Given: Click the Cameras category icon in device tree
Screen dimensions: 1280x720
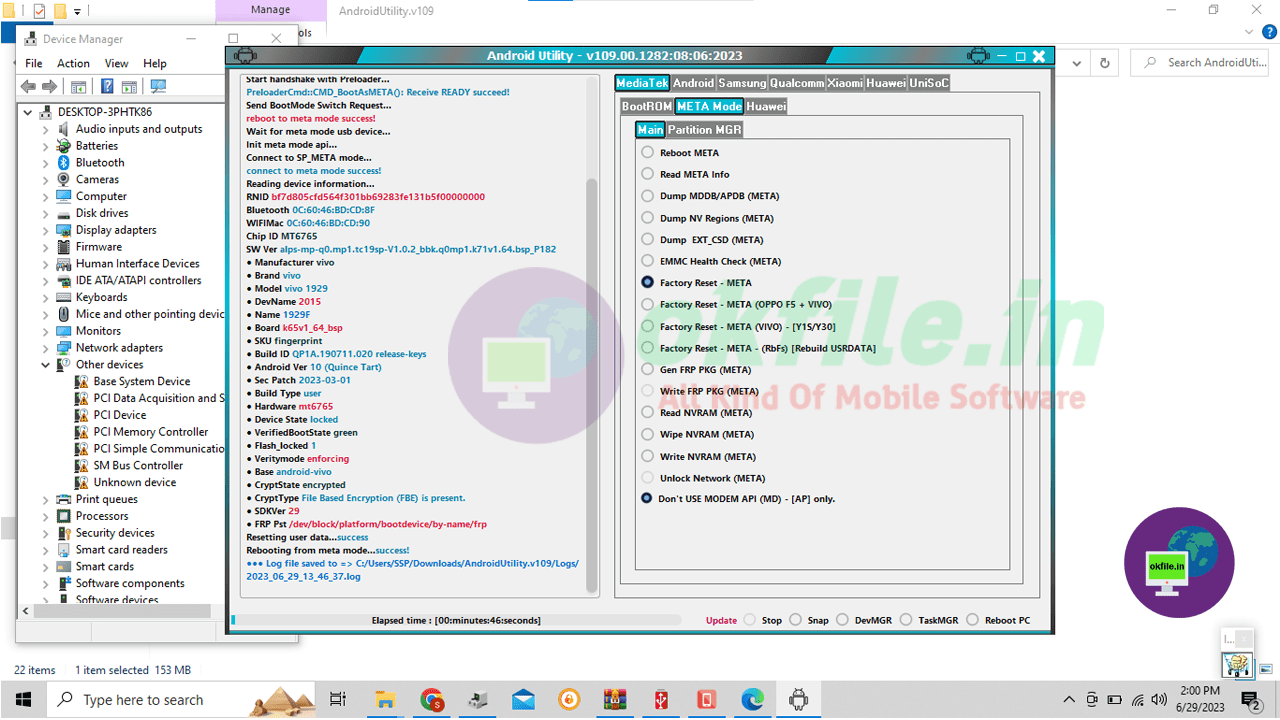Looking at the screenshot, I should pyautogui.click(x=64, y=179).
